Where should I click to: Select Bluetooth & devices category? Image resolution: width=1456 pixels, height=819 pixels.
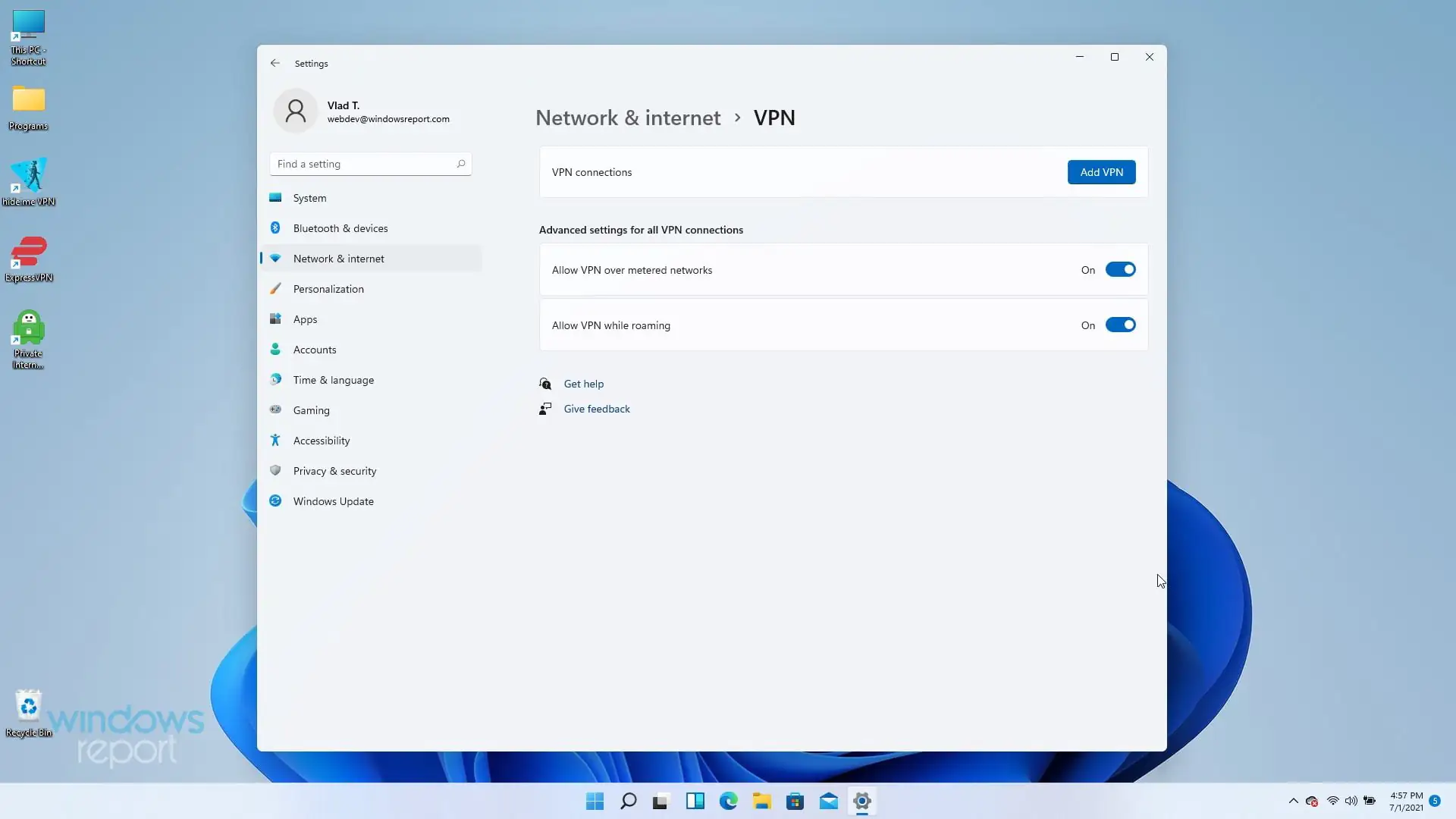pos(340,227)
